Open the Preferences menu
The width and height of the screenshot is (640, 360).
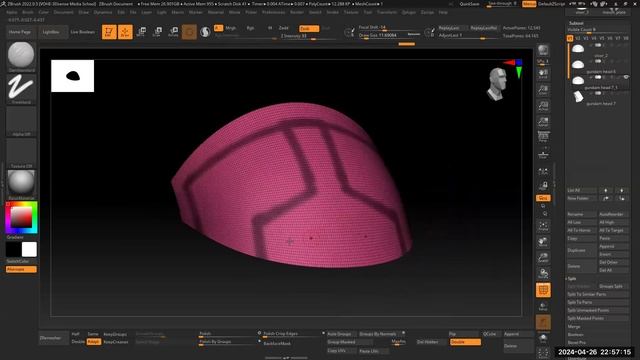pos(273,12)
